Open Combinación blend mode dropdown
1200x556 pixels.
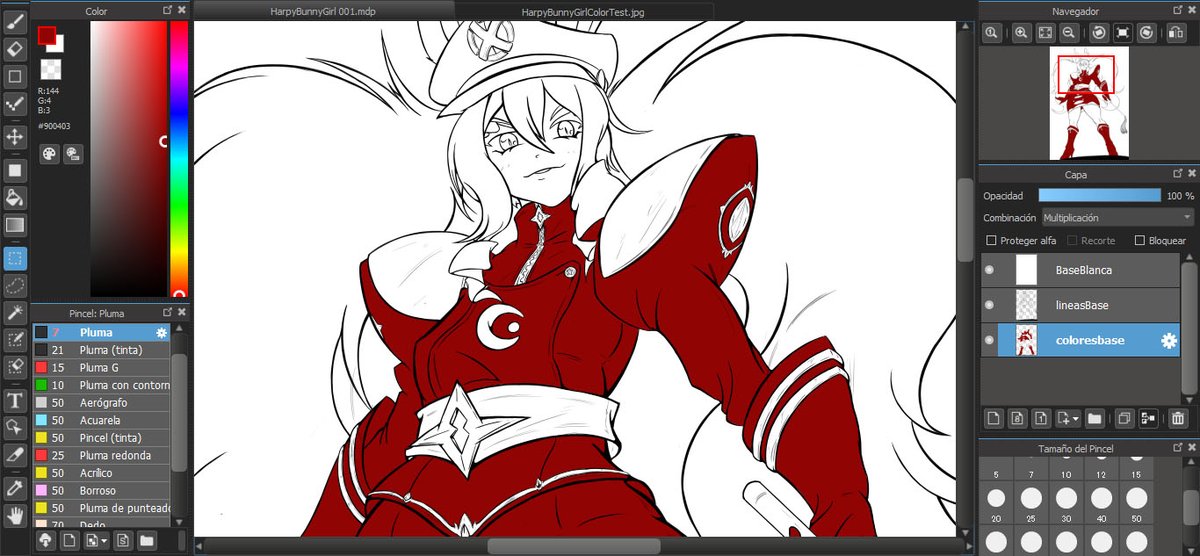[x=1117, y=217]
